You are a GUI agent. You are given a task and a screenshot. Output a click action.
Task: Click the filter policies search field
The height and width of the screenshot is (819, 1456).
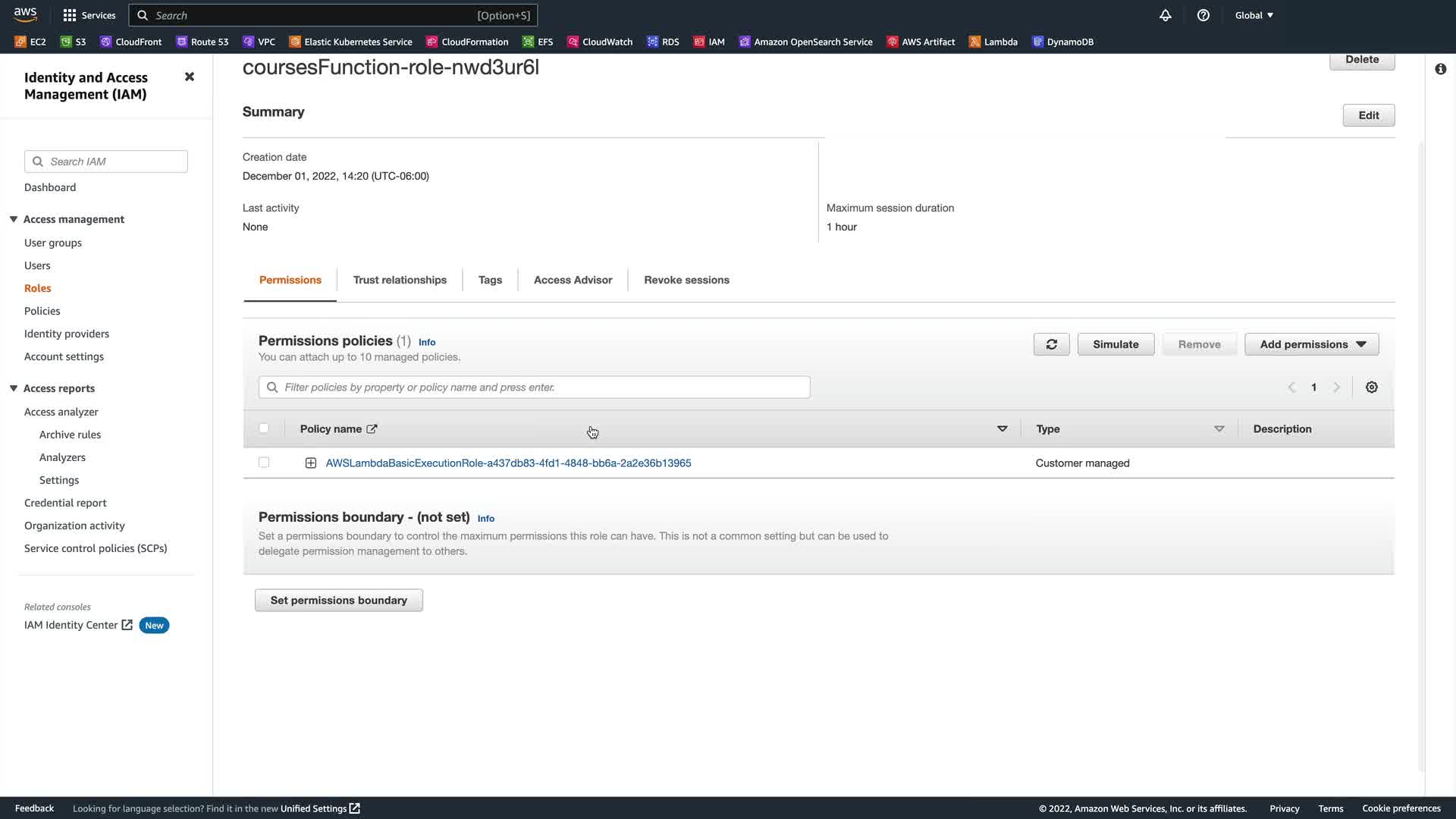[534, 388]
